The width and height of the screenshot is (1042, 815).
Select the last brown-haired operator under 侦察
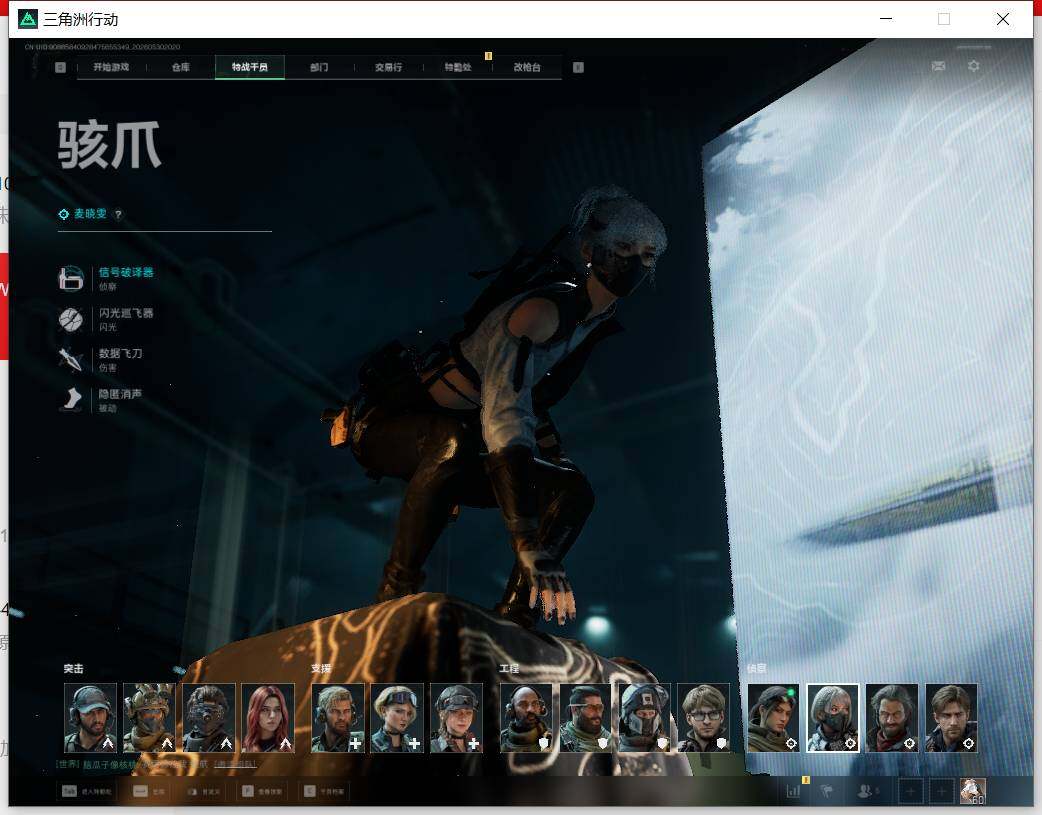[951, 718]
